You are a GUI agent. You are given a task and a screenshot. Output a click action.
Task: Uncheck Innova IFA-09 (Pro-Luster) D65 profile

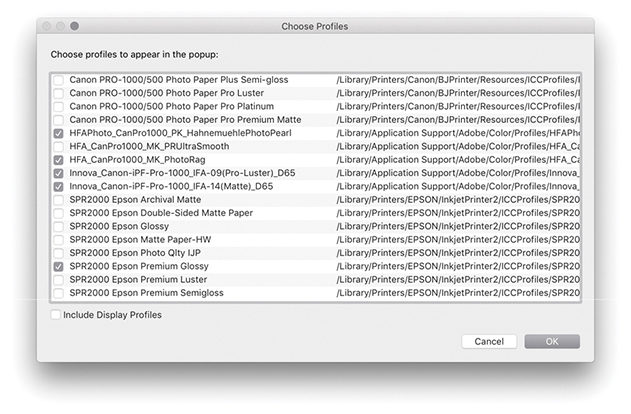point(58,173)
